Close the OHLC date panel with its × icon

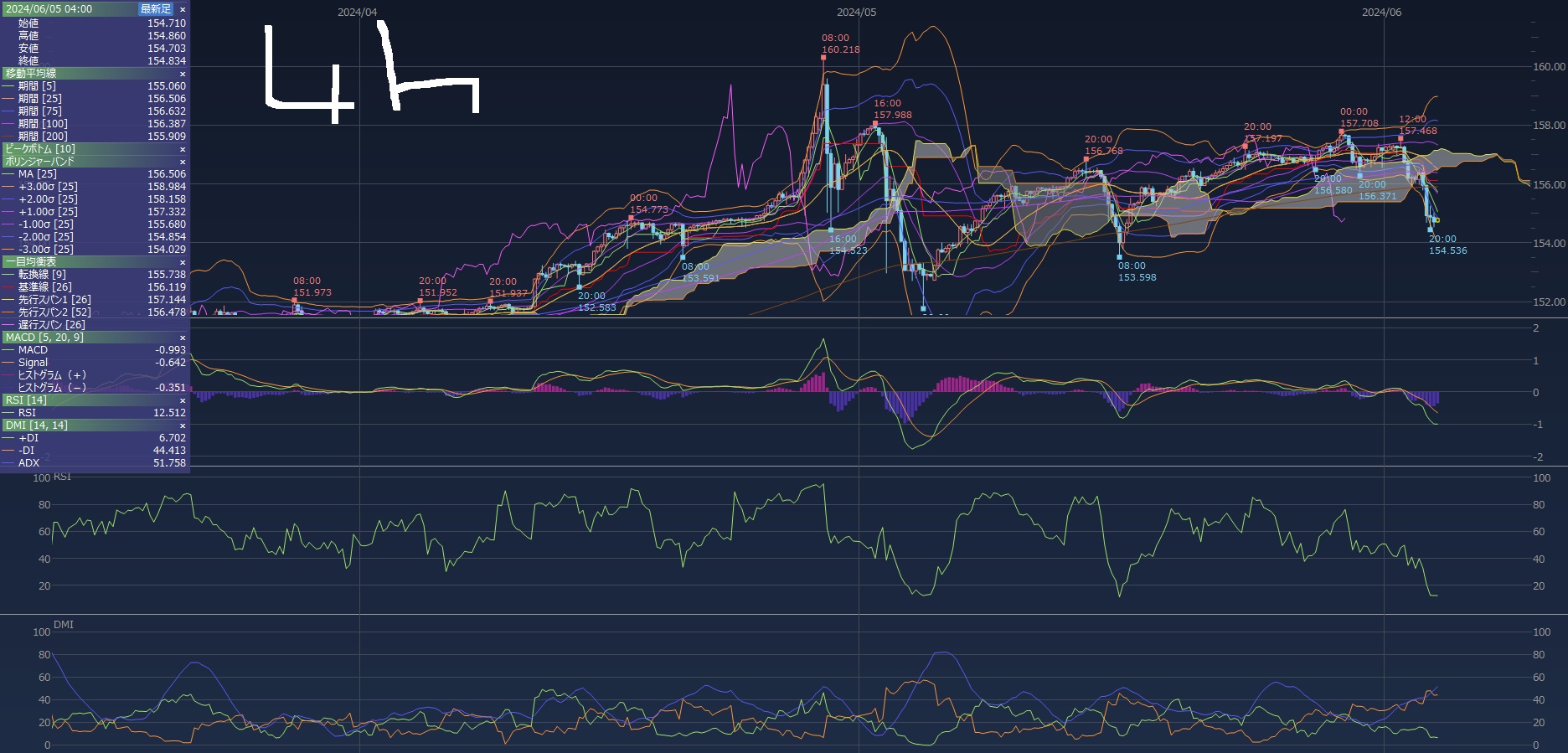[183, 9]
